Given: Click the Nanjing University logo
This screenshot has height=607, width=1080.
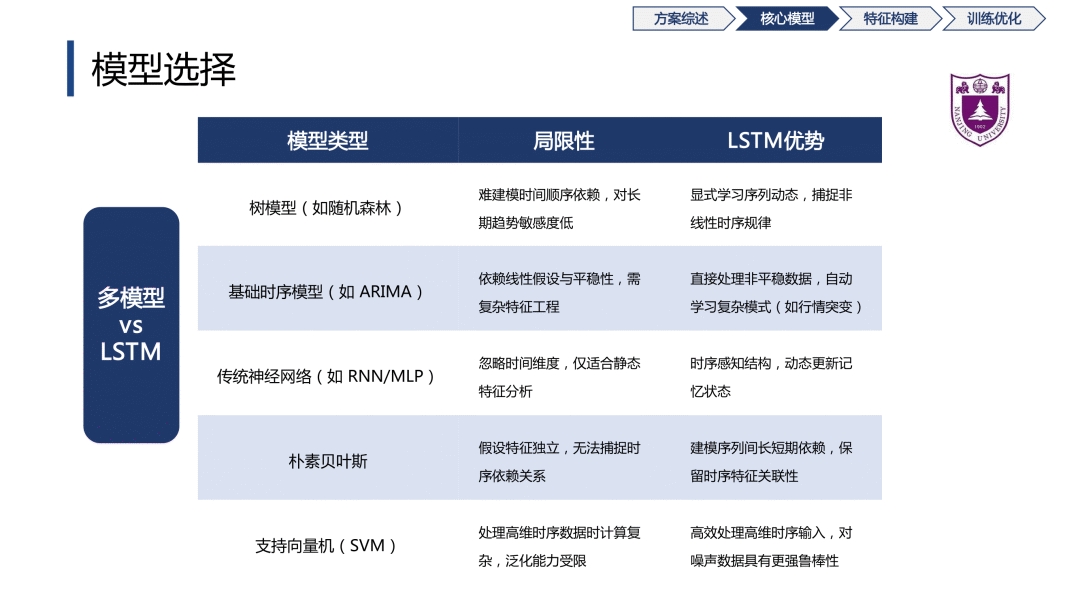Looking at the screenshot, I should [x=979, y=110].
